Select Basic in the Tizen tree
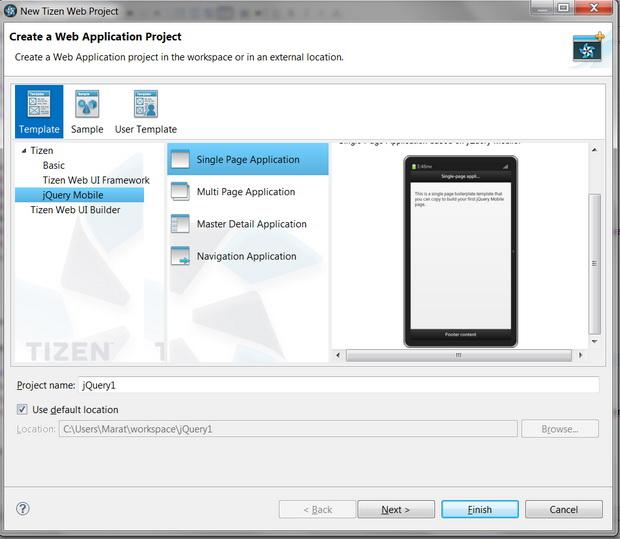The width and height of the screenshot is (620, 539). pyautogui.click(x=54, y=165)
